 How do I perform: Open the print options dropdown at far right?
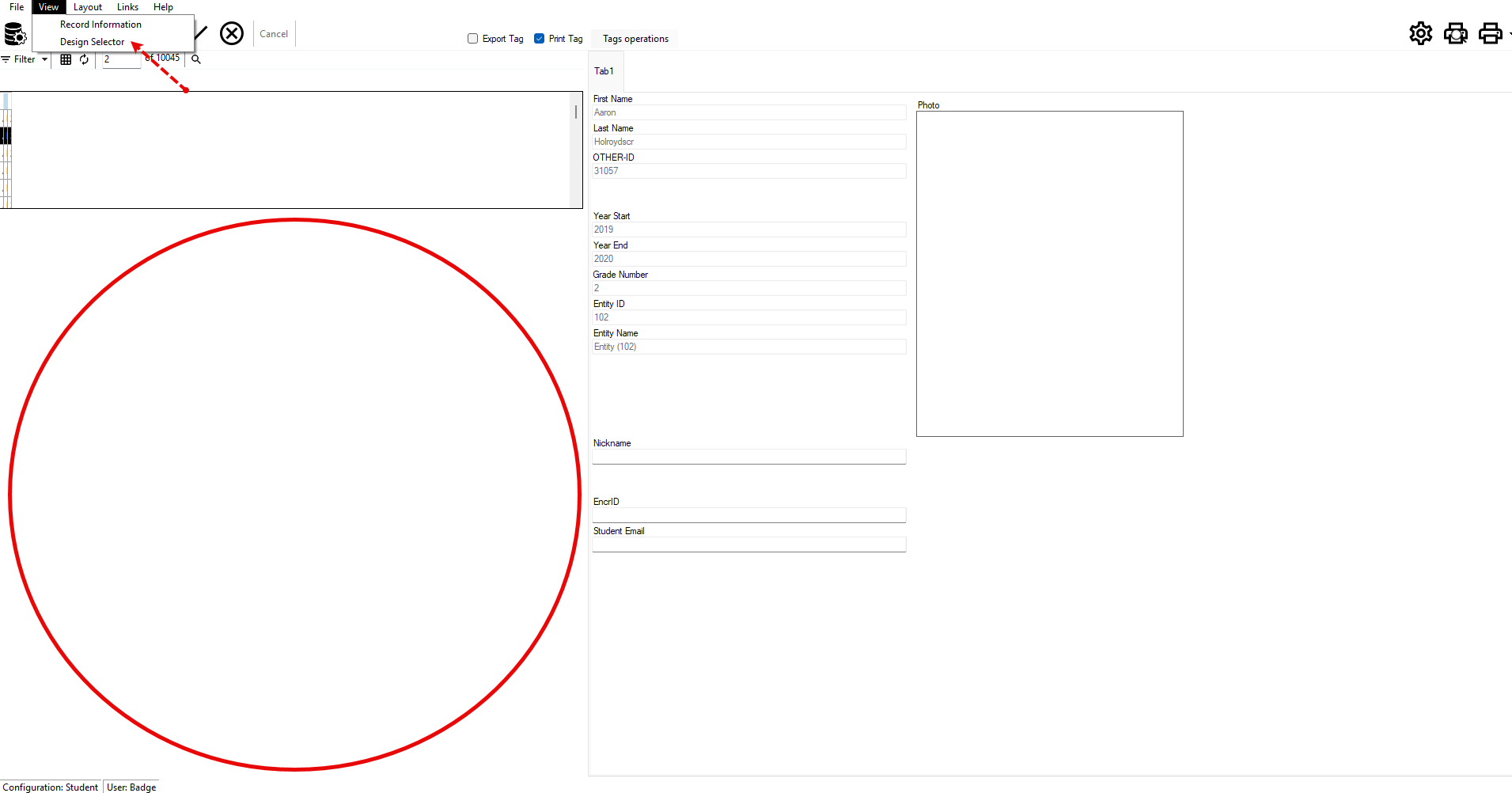click(x=1508, y=33)
